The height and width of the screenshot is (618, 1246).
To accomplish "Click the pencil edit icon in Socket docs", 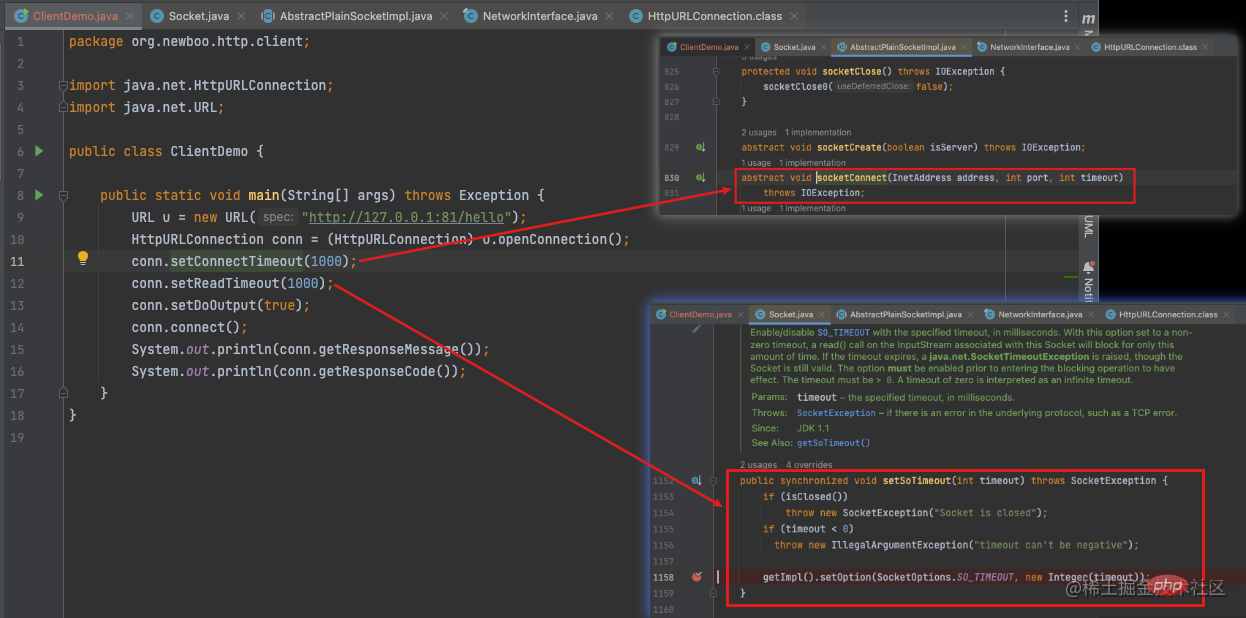I will click(x=697, y=328).
